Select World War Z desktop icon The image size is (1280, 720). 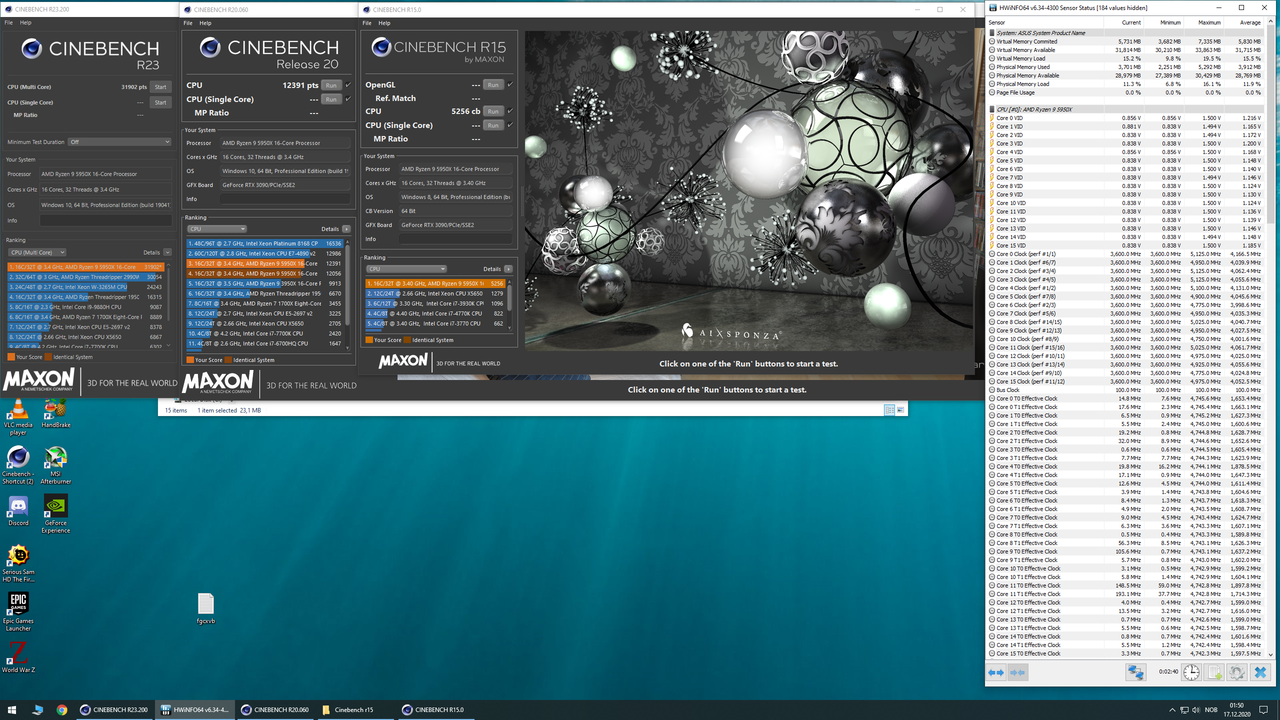click(x=18, y=658)
